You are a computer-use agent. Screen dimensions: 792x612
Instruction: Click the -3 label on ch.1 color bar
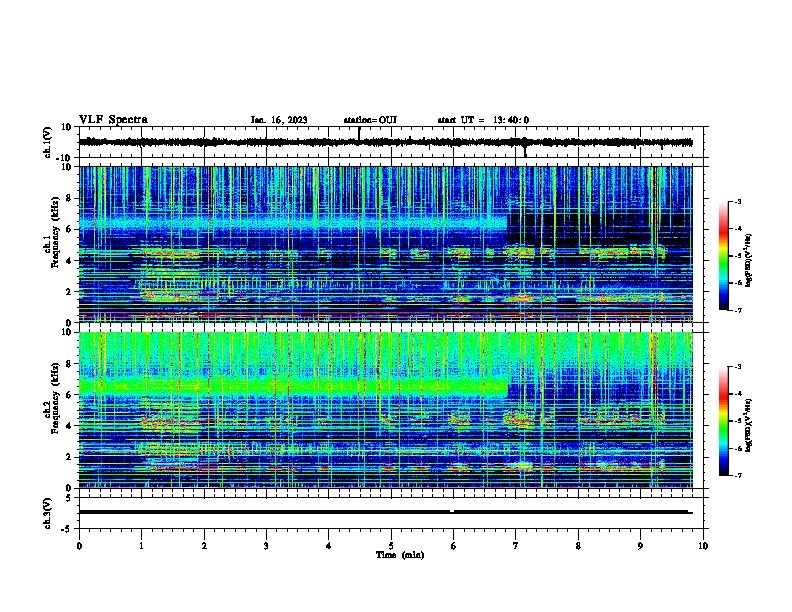tap(737, 202)
